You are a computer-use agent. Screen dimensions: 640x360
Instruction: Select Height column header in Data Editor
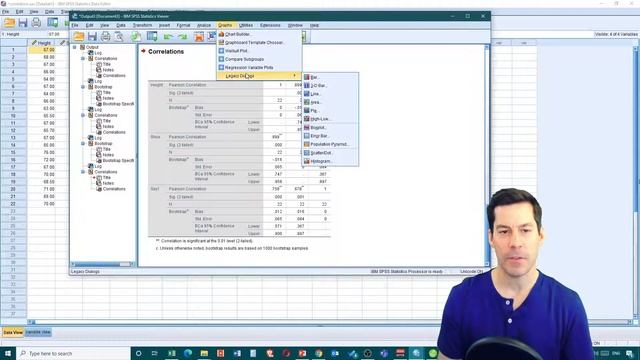(x=42, y=43)
